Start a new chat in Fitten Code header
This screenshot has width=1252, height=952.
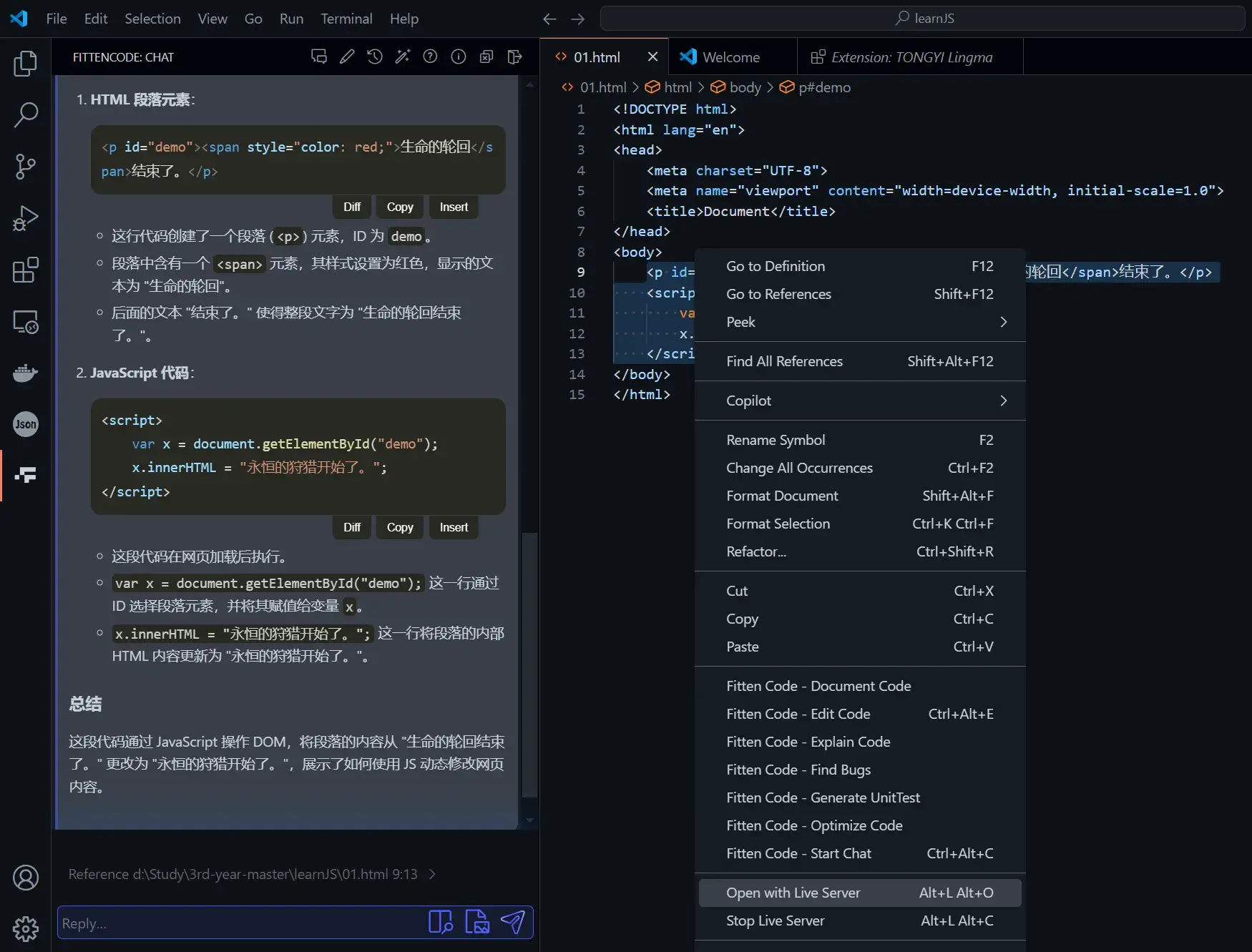319,57
